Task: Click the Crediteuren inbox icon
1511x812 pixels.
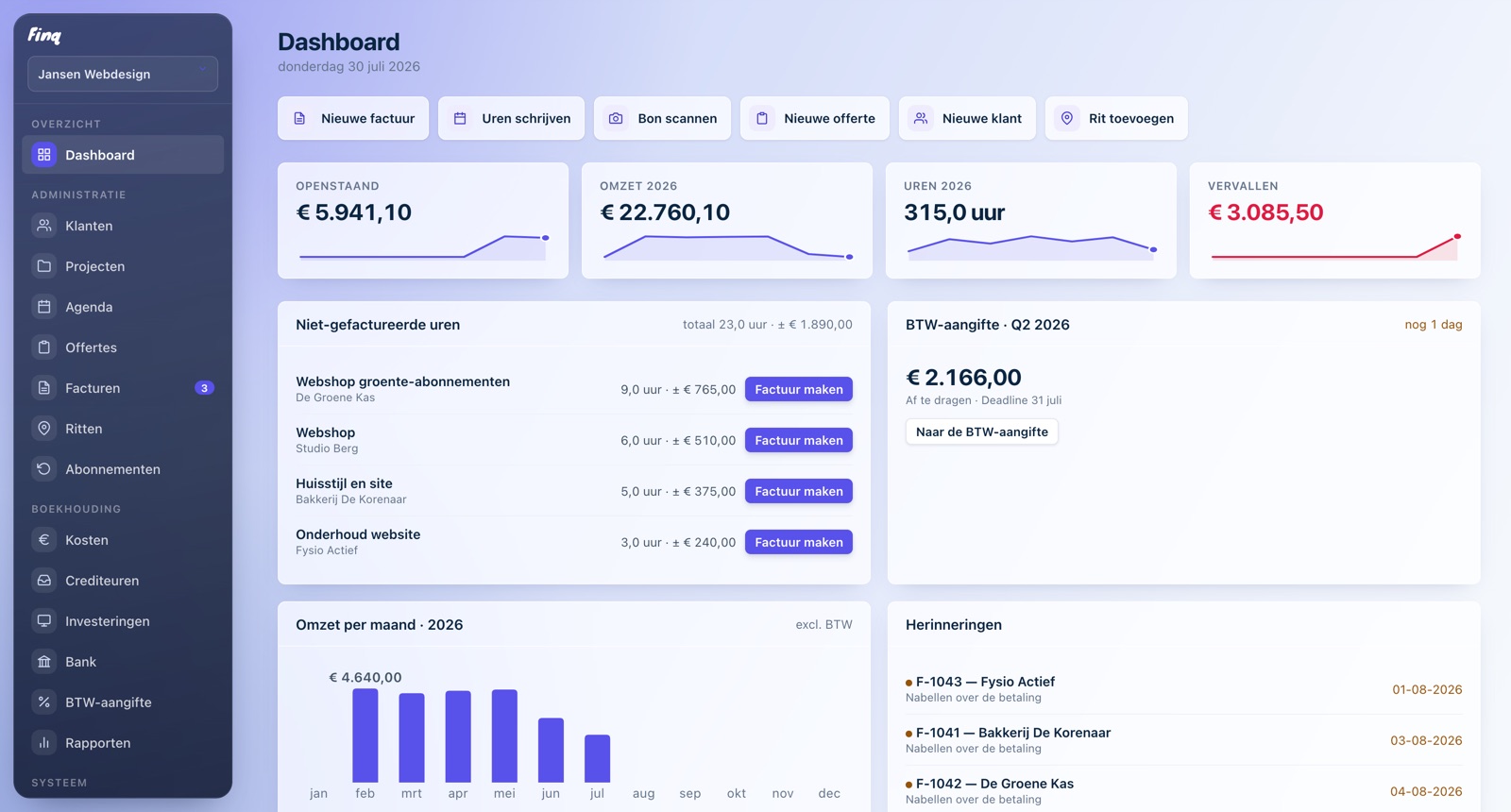Action: pos(44,581)
